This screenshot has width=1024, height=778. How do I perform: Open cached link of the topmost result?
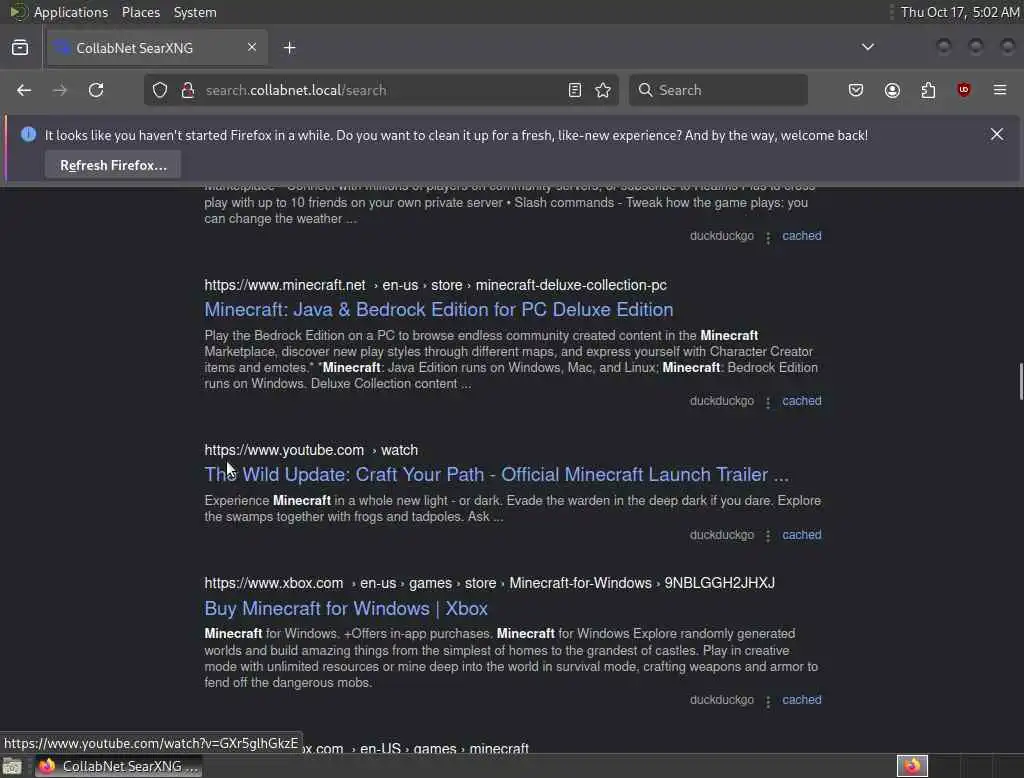coord(802,236)
